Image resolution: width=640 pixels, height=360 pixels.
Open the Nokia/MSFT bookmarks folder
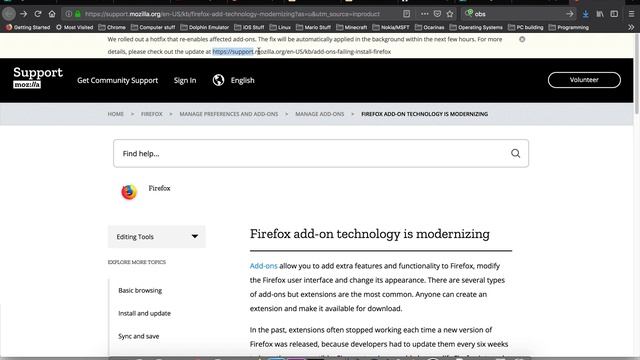tap(391, 27)
